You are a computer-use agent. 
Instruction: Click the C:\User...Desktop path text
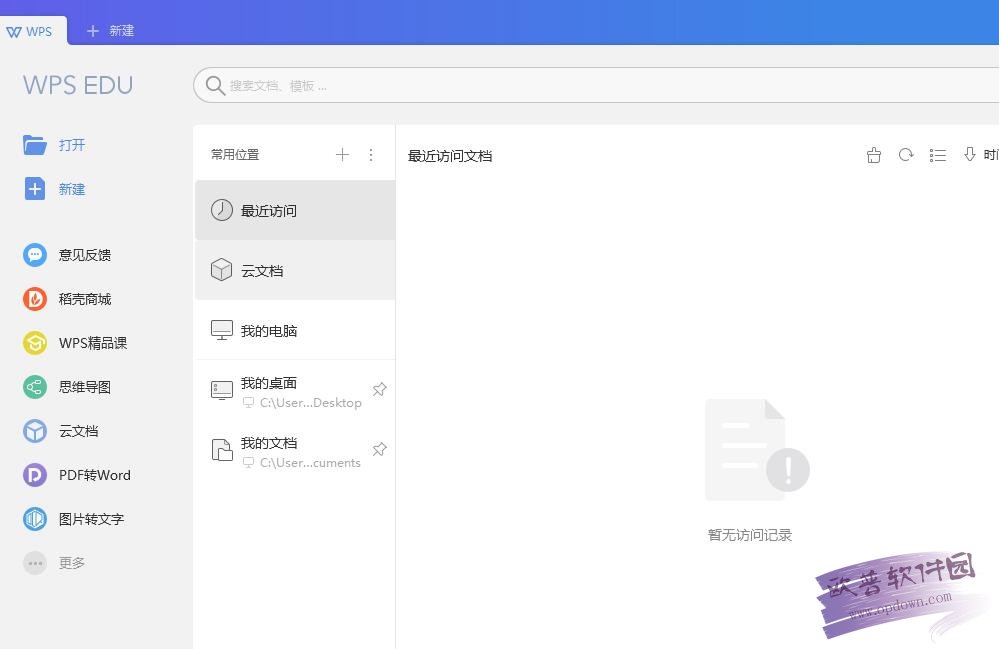click(311, 403)
